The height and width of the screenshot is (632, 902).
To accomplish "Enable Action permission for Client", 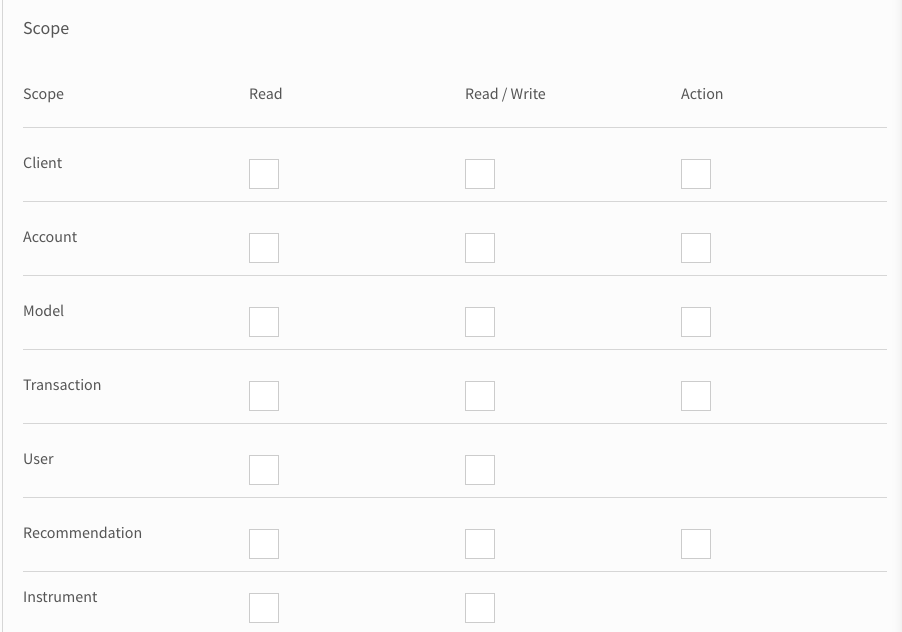I will click(x=695, y=173).
